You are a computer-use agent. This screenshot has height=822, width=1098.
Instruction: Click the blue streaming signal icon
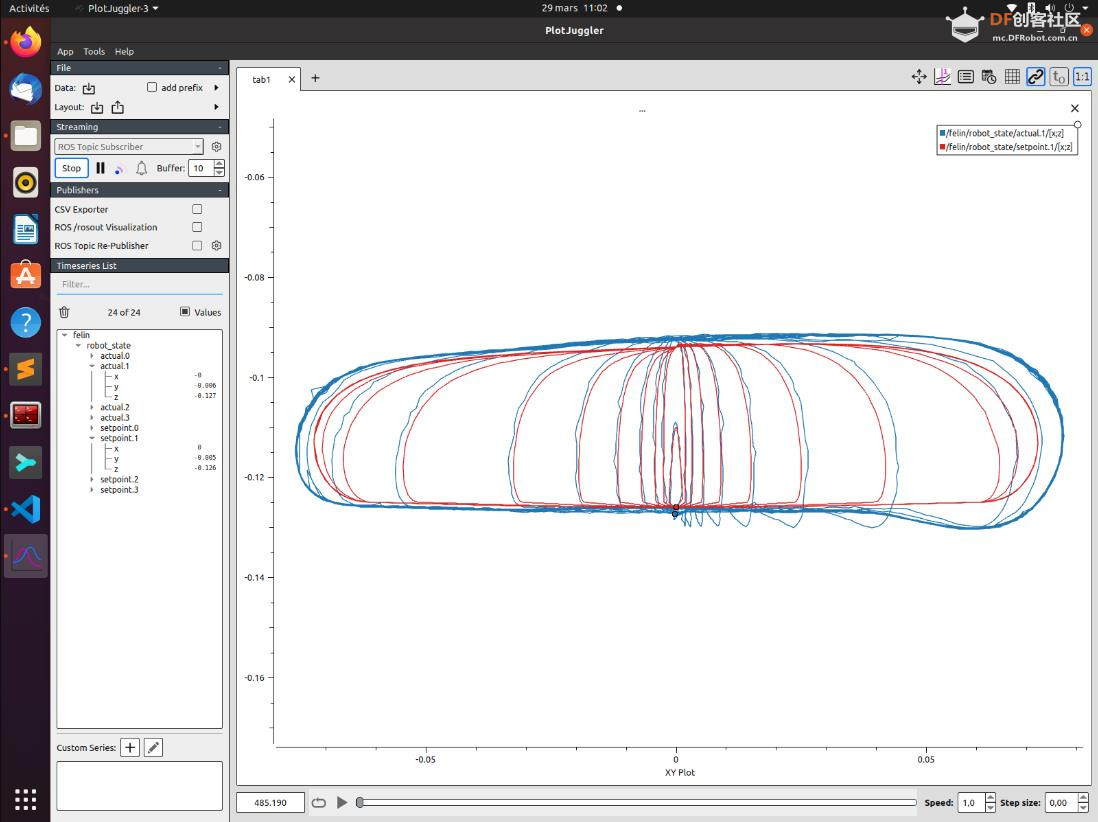pyautogui.click(x=119, y=169)
